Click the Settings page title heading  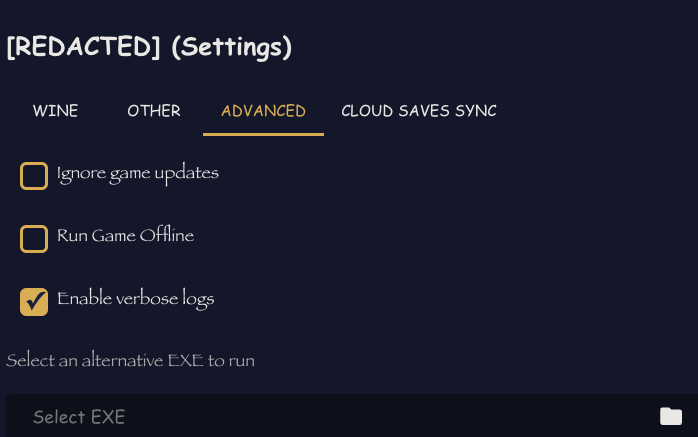click(x=149, y=47)
